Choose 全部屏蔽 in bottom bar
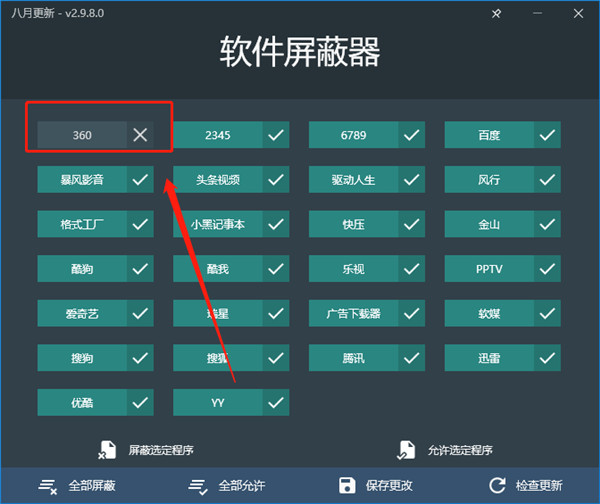This screenshot has height=504, width=600. tap(92, 486)
